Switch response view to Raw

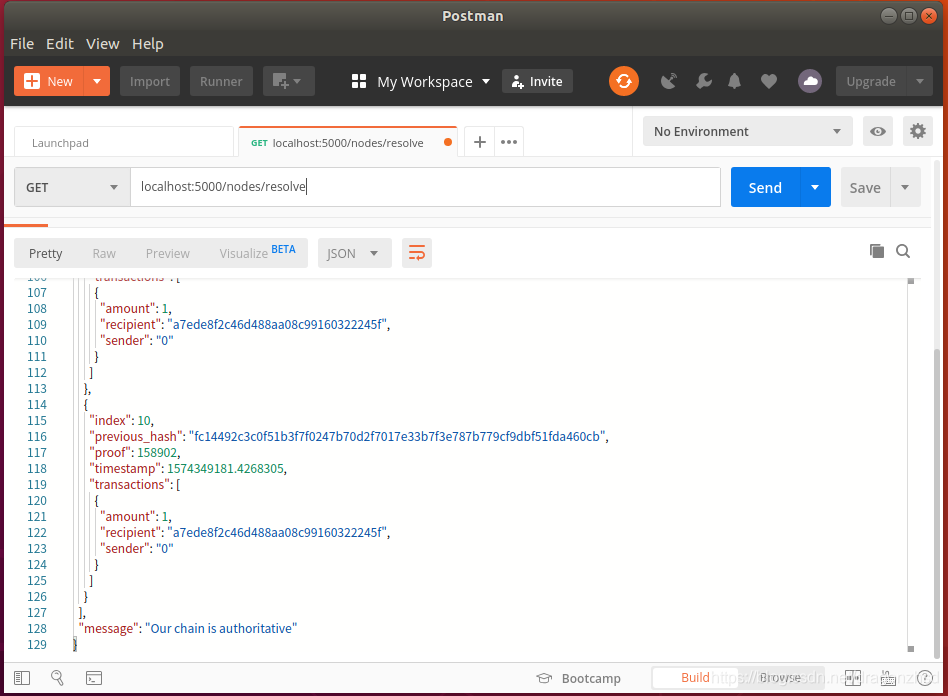[104, 253]
